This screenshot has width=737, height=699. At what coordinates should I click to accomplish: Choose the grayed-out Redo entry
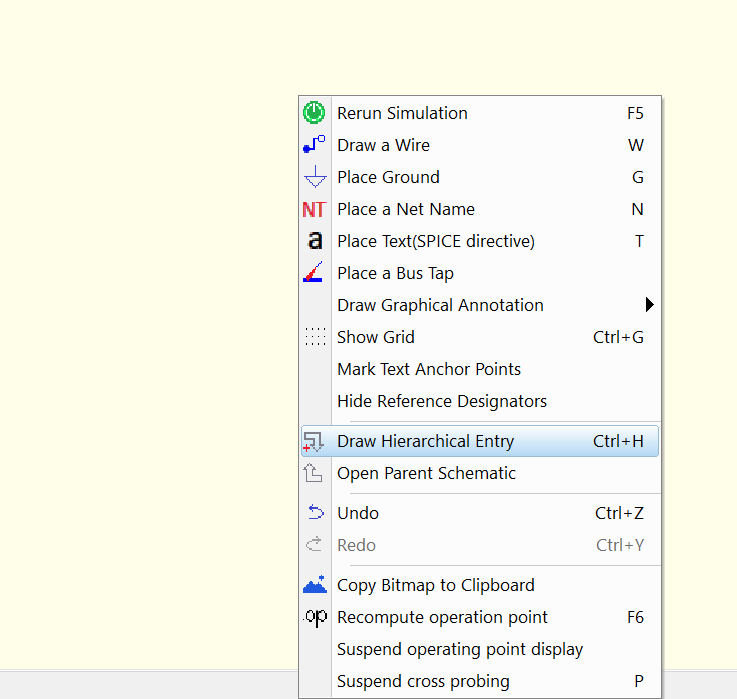pyautogui.click(x=357, y=545)
